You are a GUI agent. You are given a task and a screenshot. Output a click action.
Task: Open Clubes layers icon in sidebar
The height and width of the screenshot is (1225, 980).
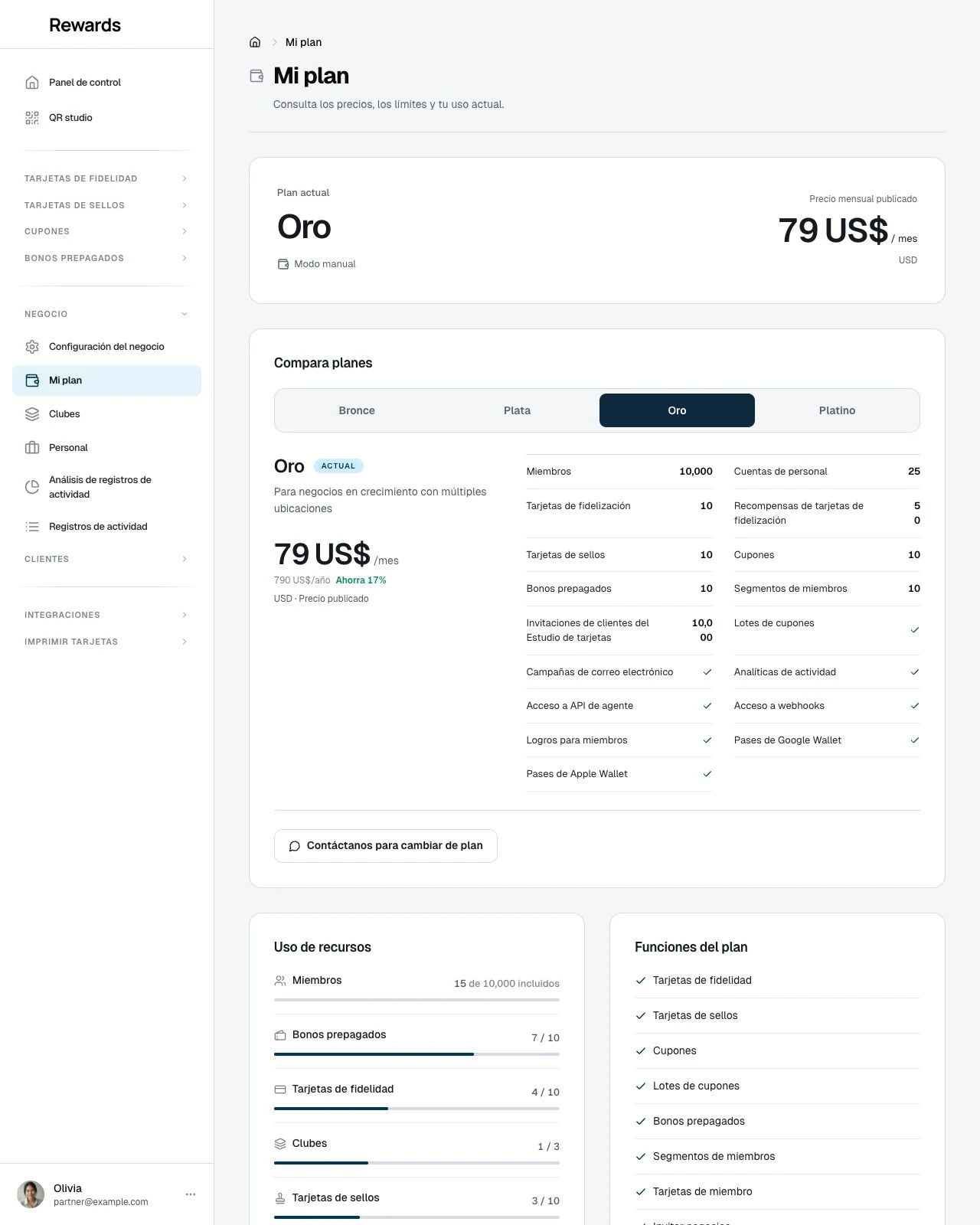coord(32,414)
